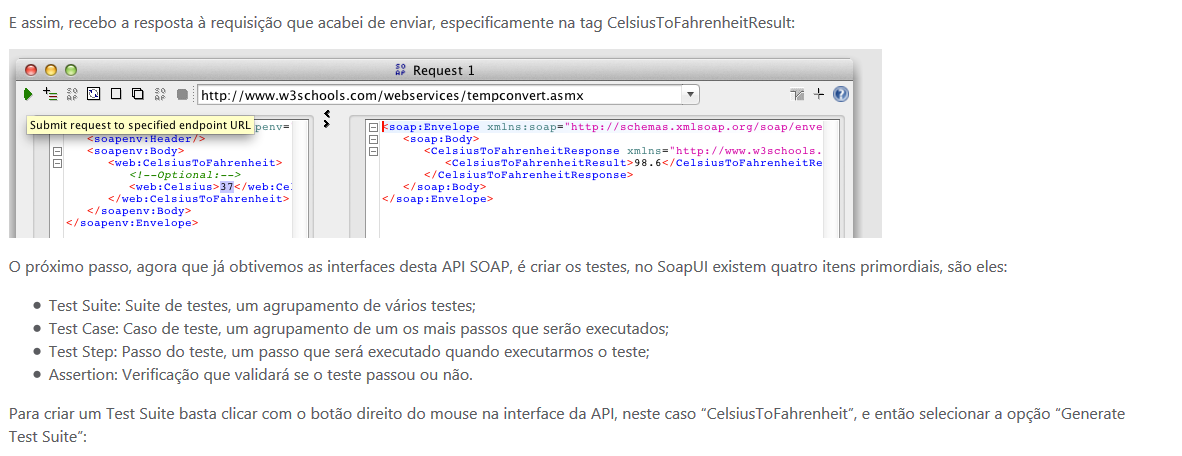Collapse the CelsiusToFahrenheitResponse node

(373, 151)
